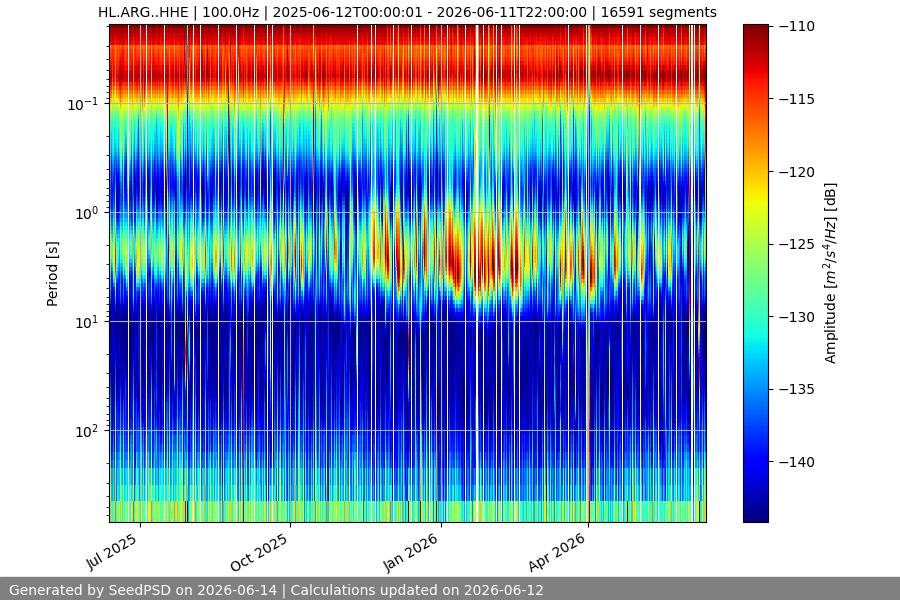
Task: Click the 'Jul 2025' x-axis label
Action: (112, 552)
